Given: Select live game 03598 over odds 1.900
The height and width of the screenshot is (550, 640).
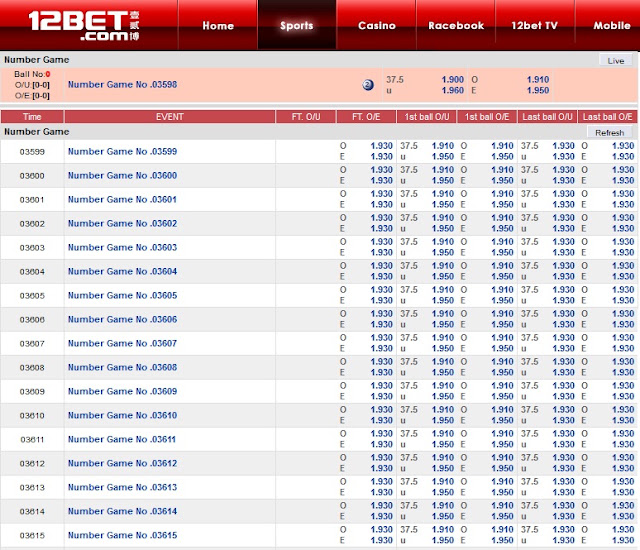Looking at the screenshot, I should pyautogui.click(x=453, y=80).
